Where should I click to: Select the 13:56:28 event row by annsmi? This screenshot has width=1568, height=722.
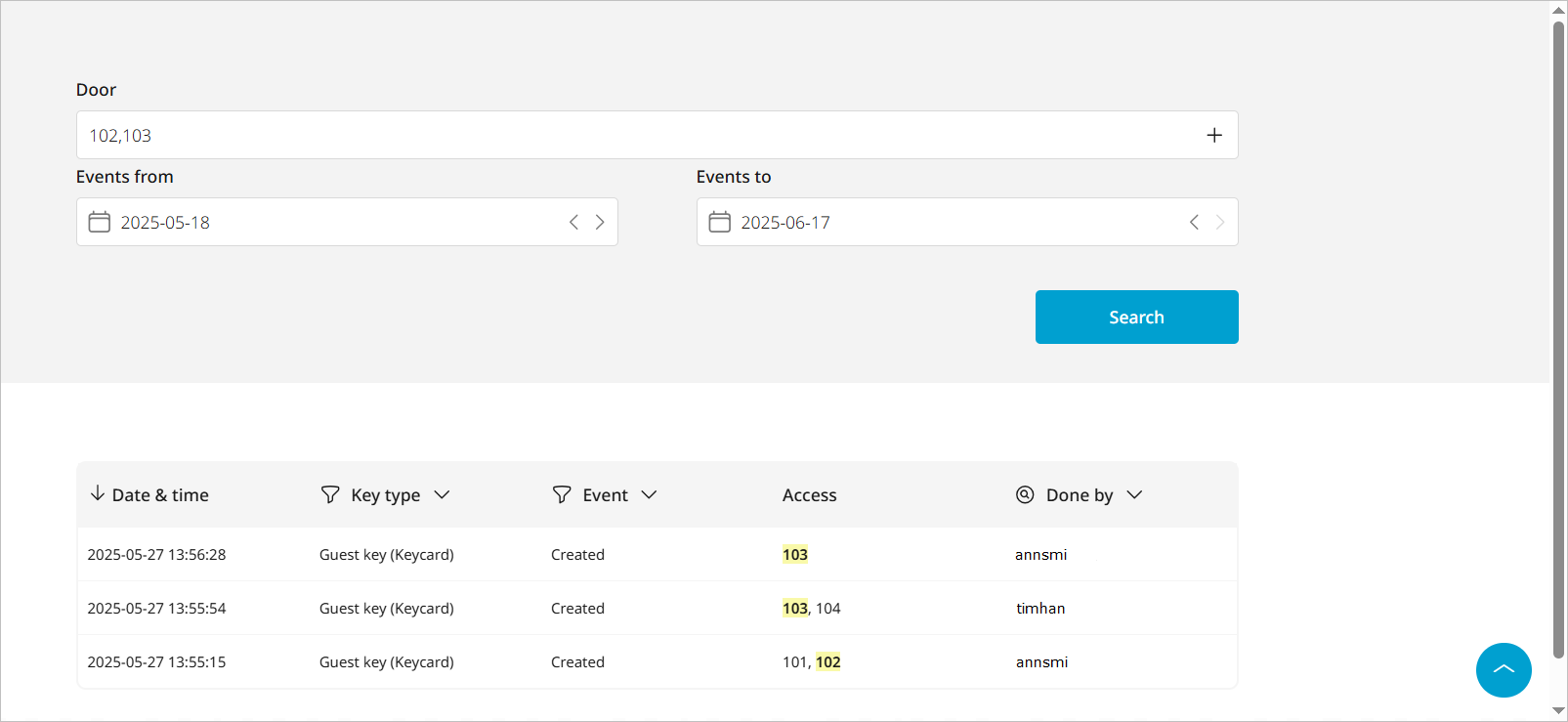pos(657,554)
